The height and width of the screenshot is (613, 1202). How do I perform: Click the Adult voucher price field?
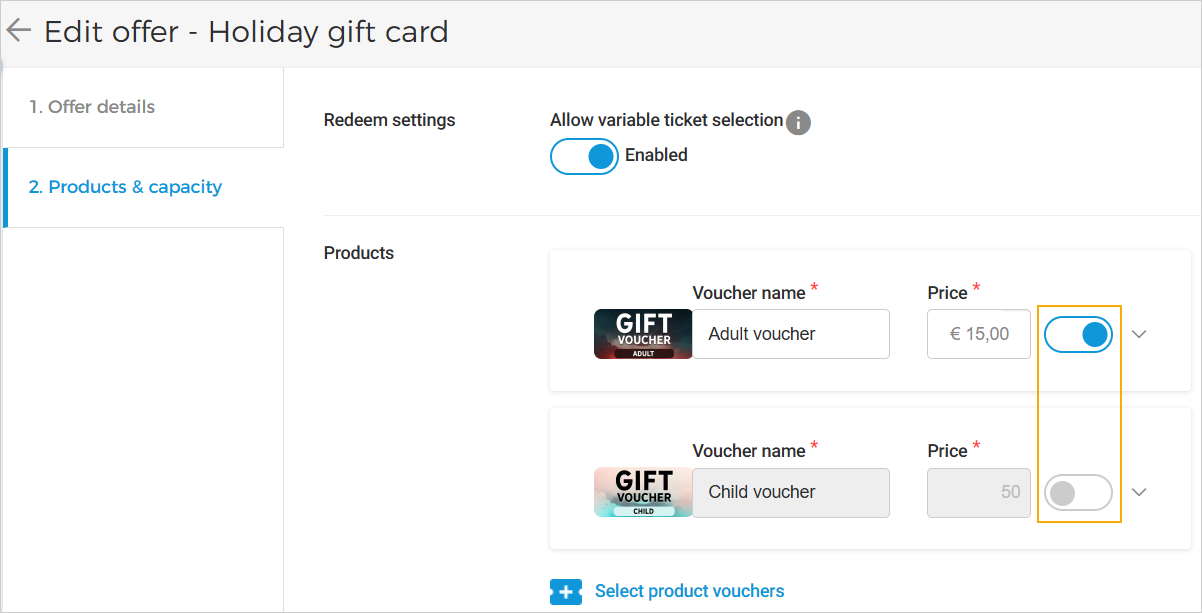978,334
